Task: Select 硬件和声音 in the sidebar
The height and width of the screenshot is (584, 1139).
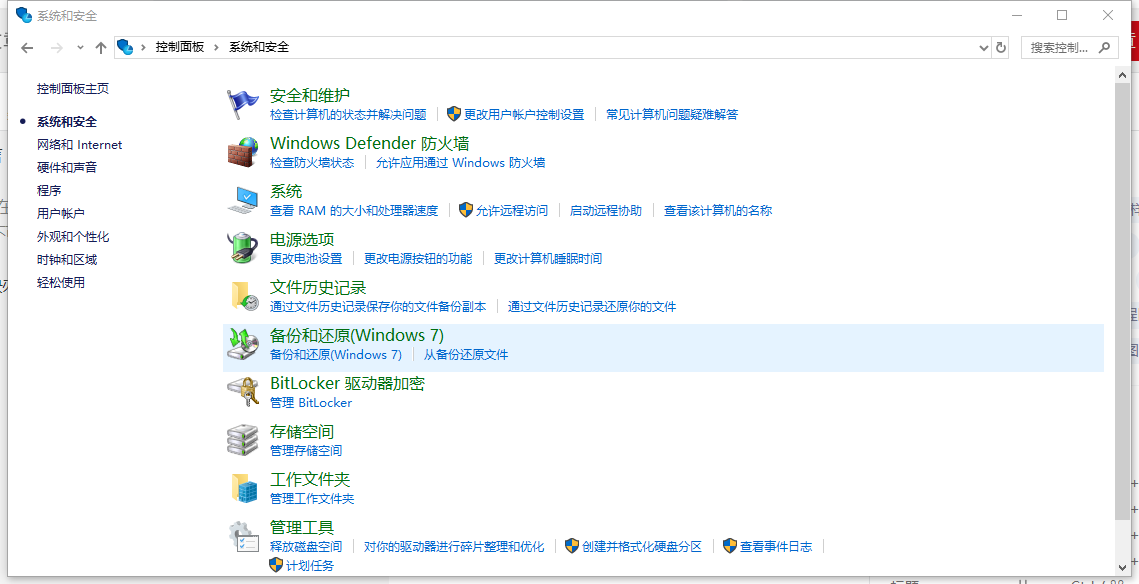Action: coord(67,167)
